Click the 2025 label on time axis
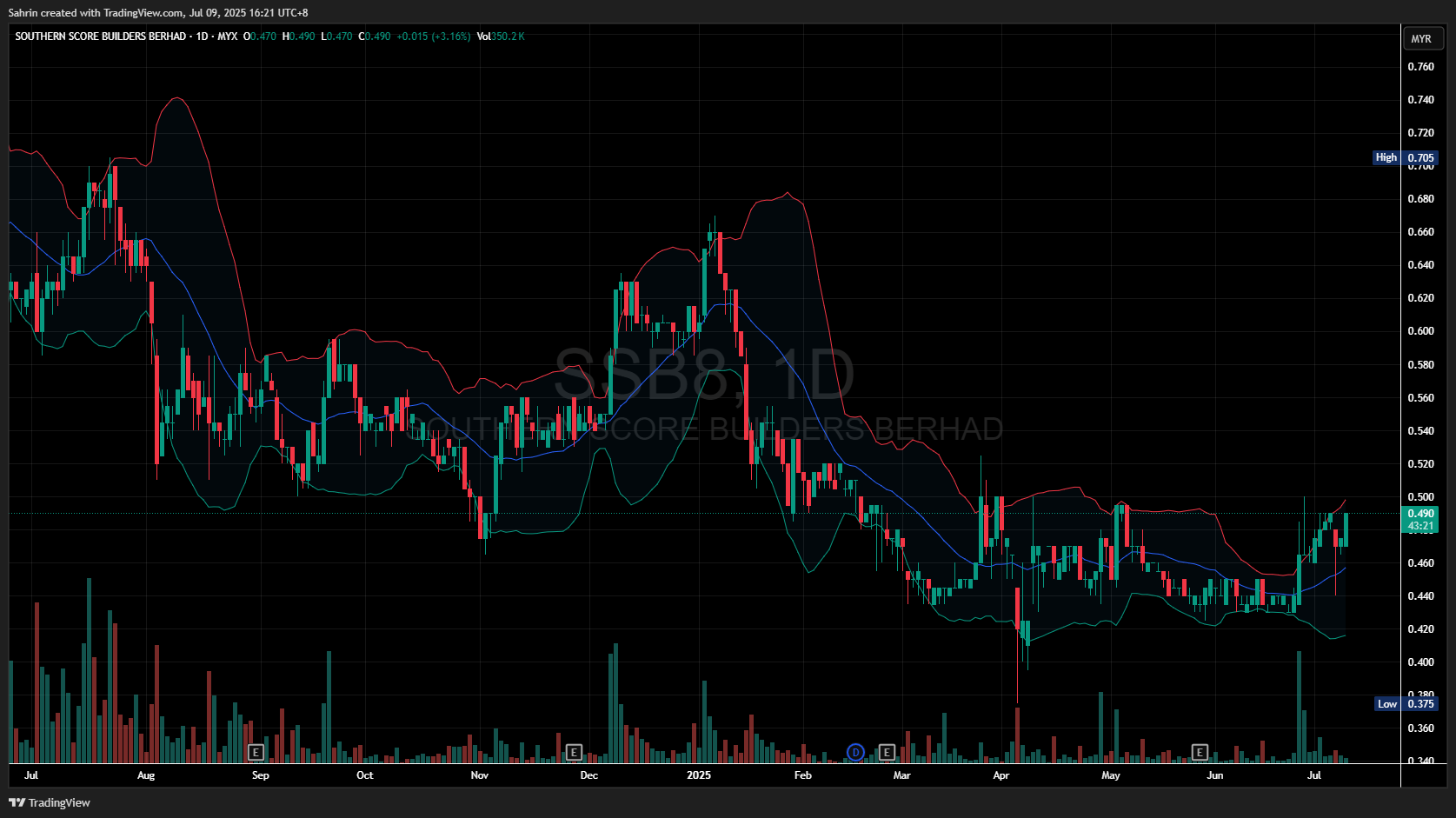Image resolution: width=1456 pixels, height=818 pixels. pos(699,775)
